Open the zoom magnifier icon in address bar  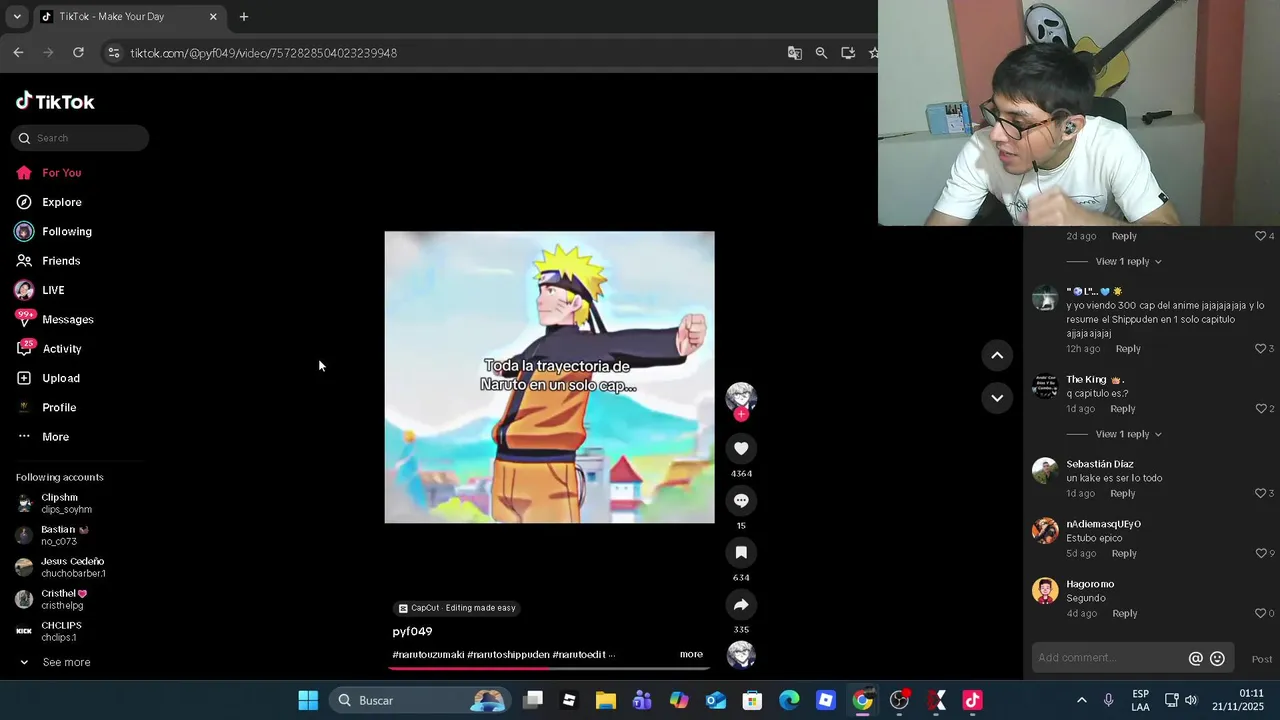point(821,53)
